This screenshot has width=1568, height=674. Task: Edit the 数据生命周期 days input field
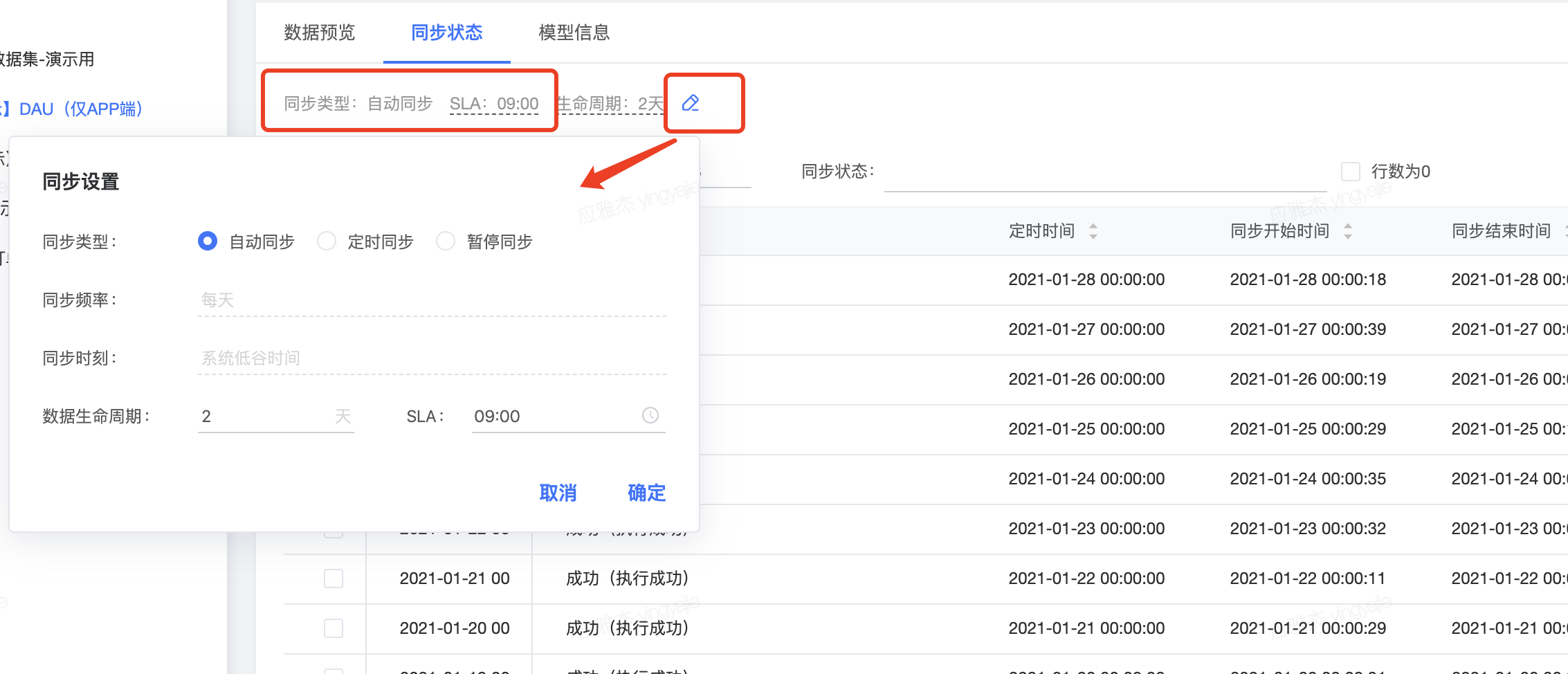[x=276, y=417]
